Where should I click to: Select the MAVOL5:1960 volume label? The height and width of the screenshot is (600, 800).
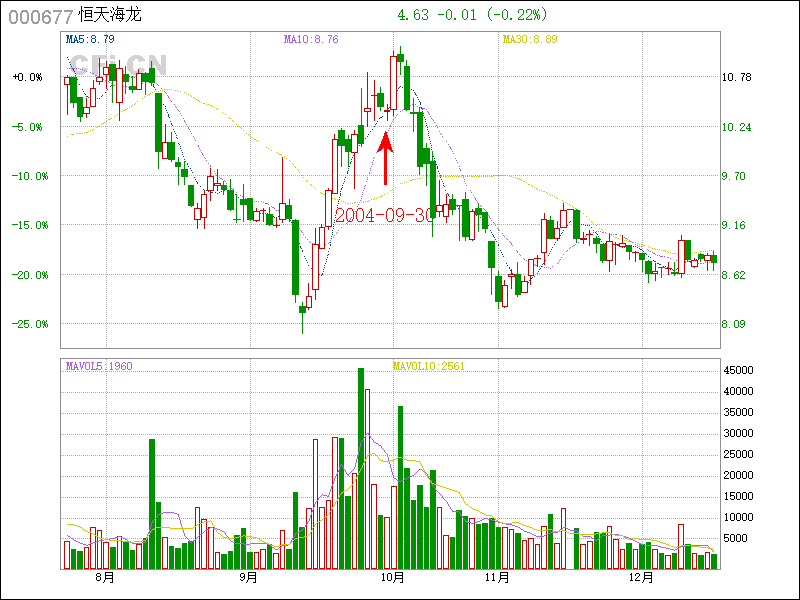click(x=99, y=366)
